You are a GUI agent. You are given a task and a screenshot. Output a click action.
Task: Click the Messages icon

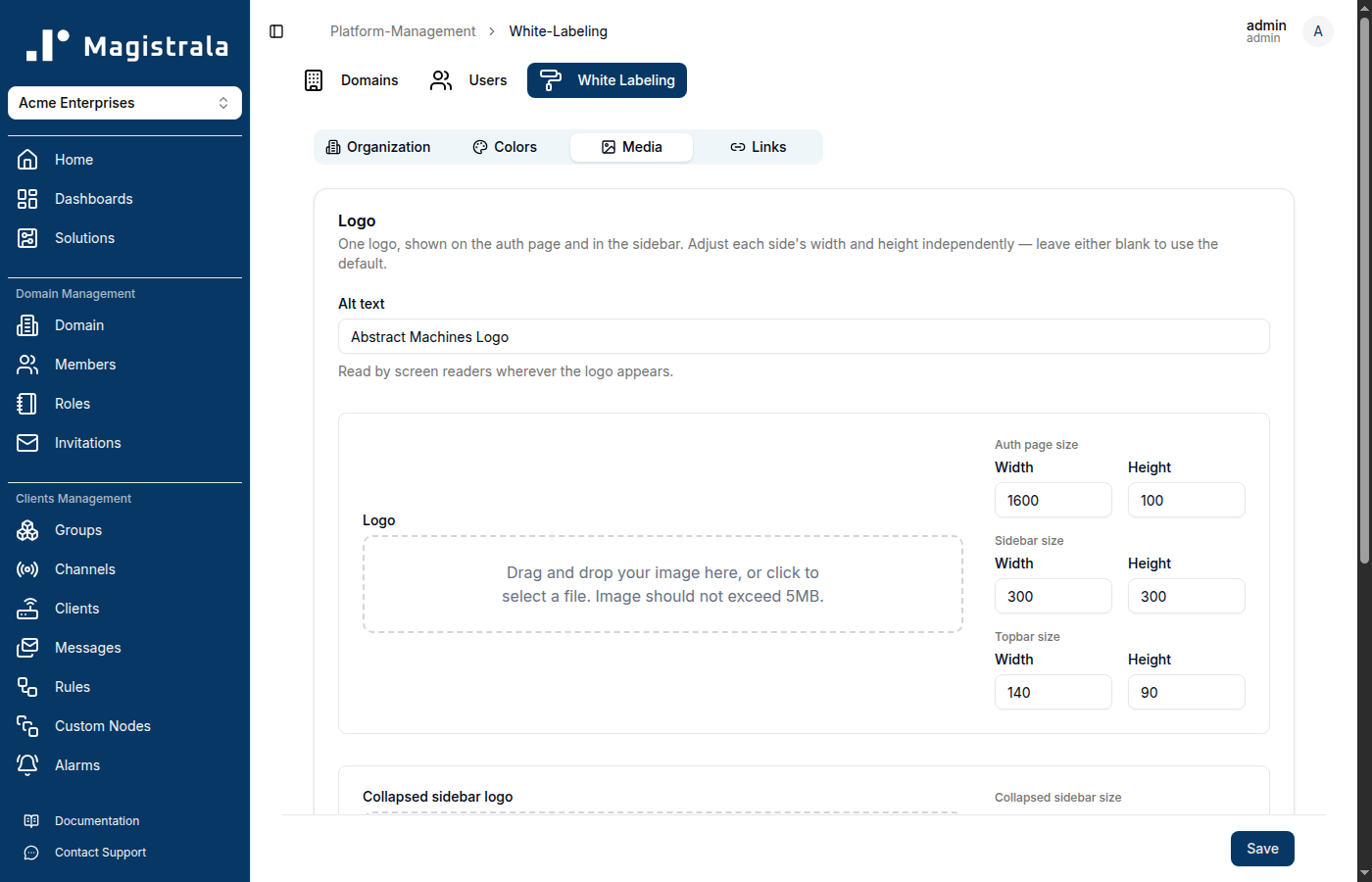tap(27, 648)
